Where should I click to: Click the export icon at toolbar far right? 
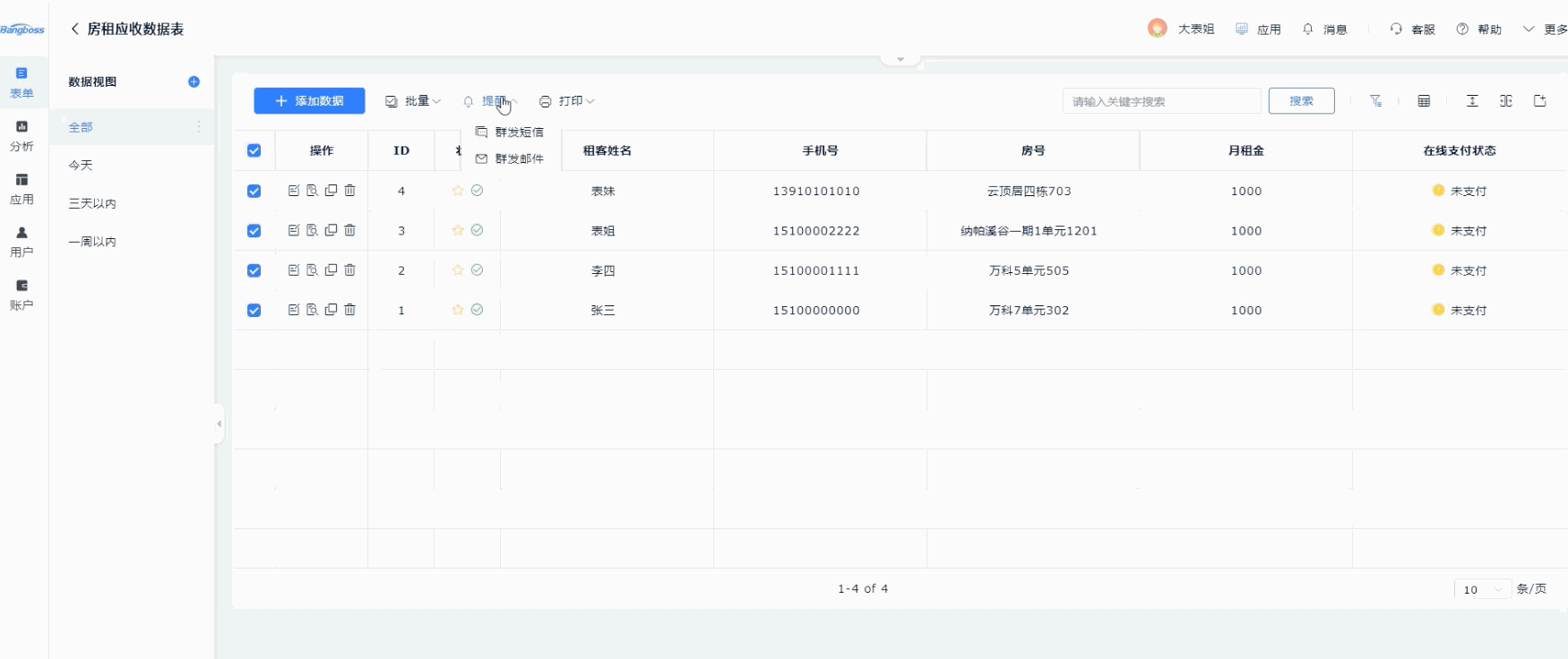coord(1539,101)
